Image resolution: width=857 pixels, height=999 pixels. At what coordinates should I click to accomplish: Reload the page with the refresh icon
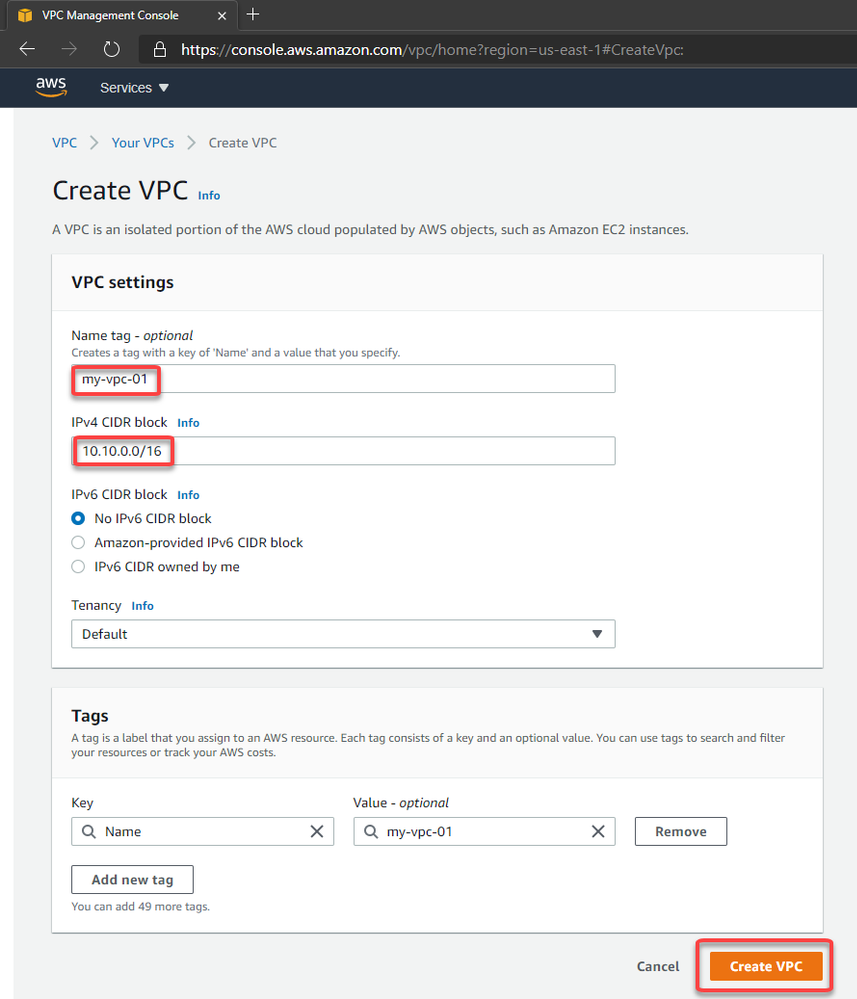pyautogui.click(x=112, y=49)
